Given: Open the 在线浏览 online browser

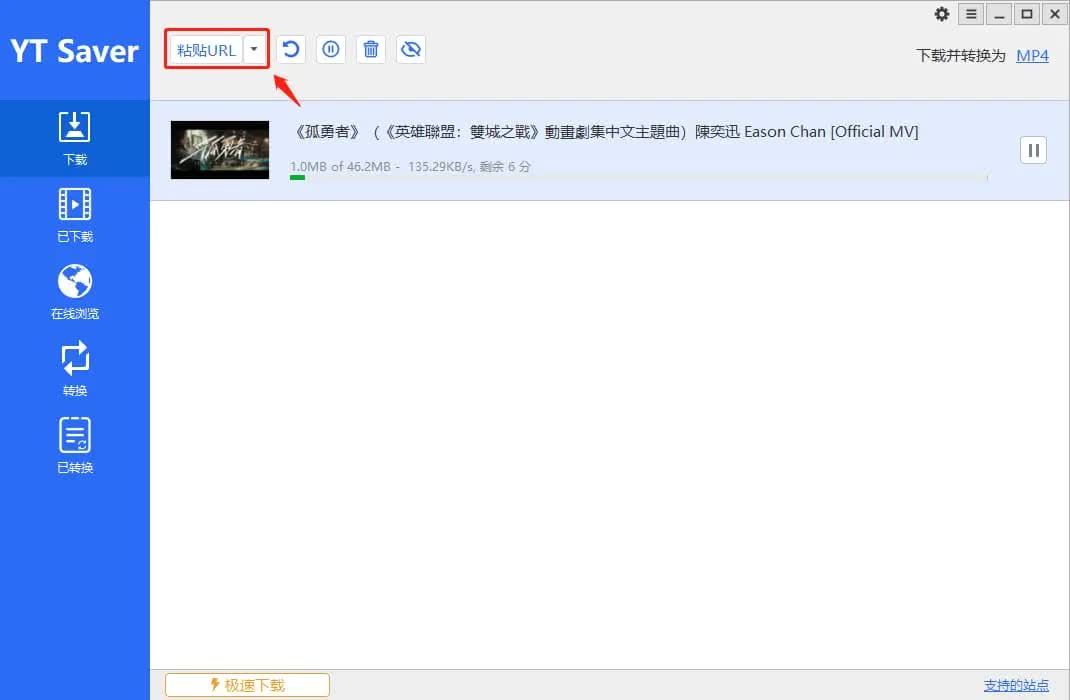Looking at the screenshot, I should coord(75,292).
